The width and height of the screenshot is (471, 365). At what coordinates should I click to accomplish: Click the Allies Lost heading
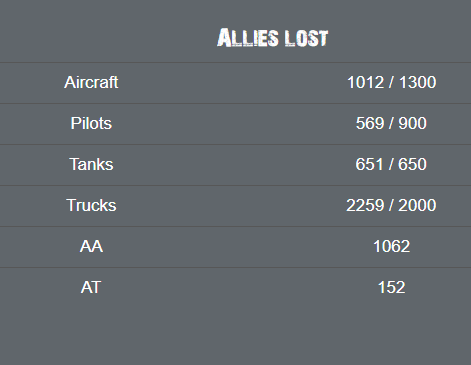point(273,38)
